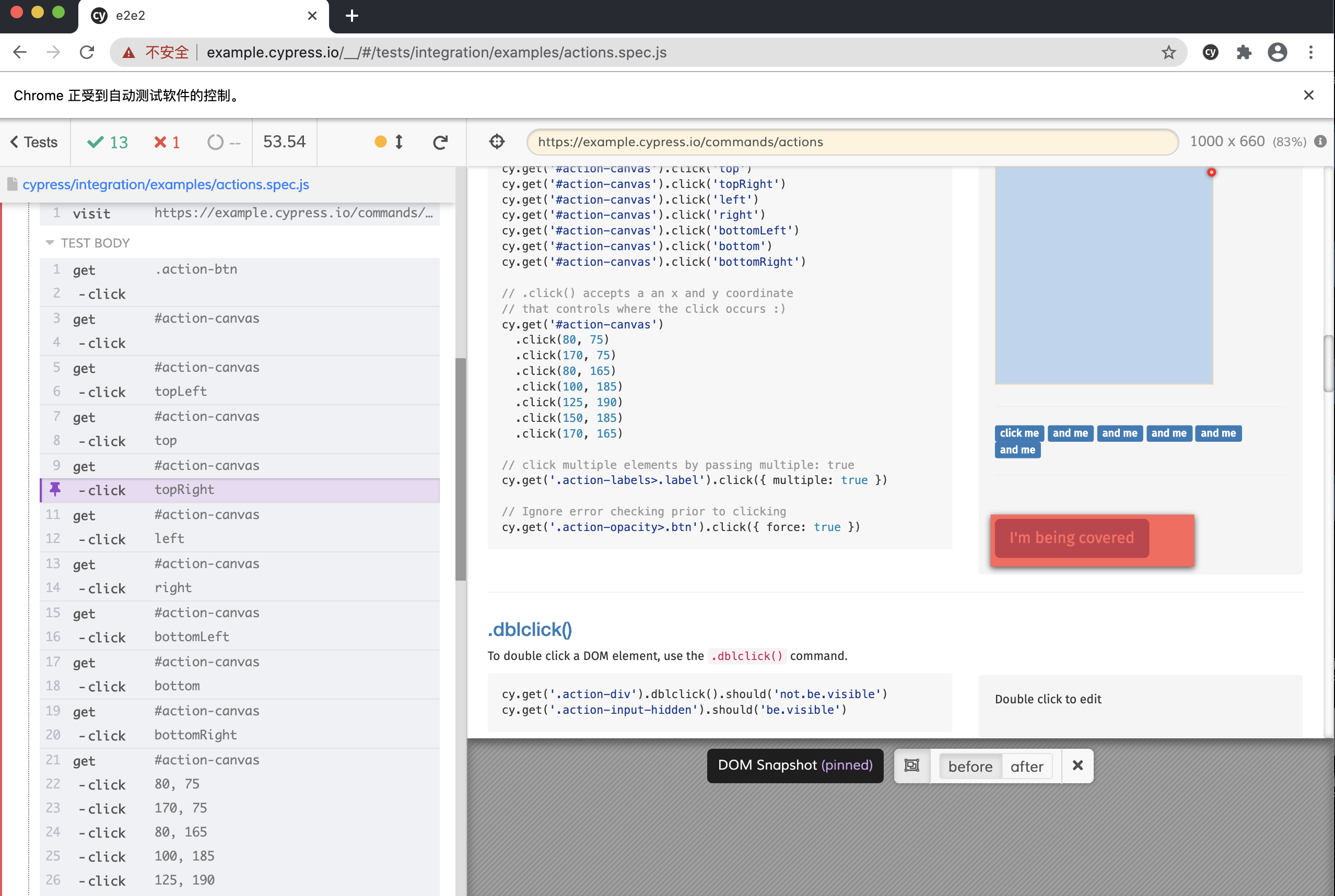The width and height of the screenshot is (1335, 896).
Task: Open actions.spec.js file link
Action: click(166, 184)
